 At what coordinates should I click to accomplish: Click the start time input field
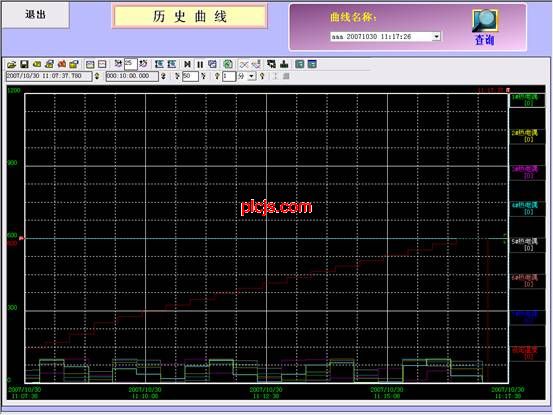[x=49, y=76]
